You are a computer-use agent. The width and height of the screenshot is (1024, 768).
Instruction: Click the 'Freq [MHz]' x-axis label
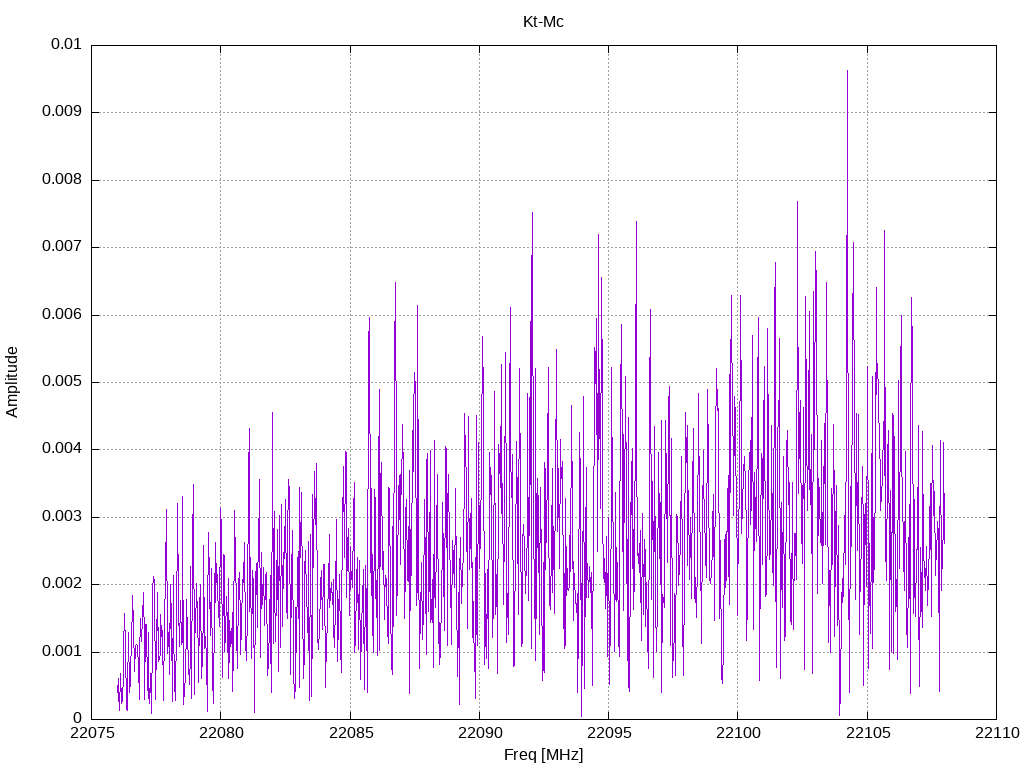click(x=543, y=755)
